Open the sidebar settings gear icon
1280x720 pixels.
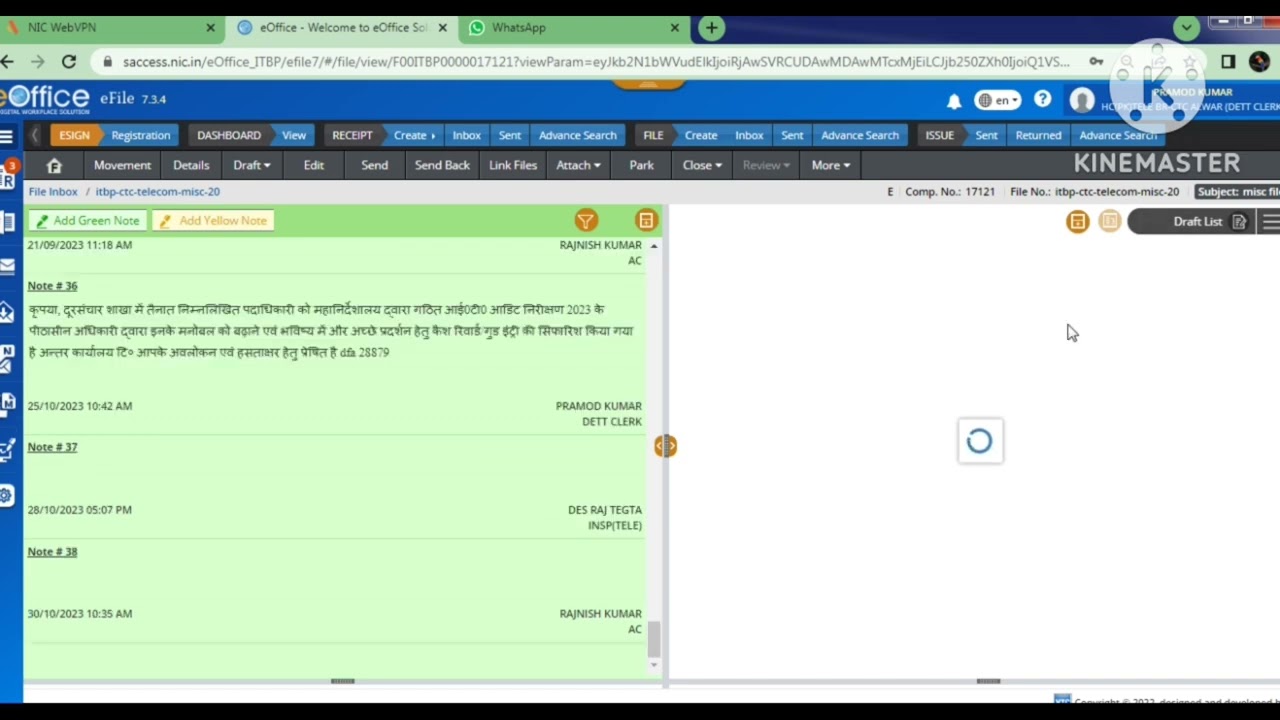click(x=6, y=495)
